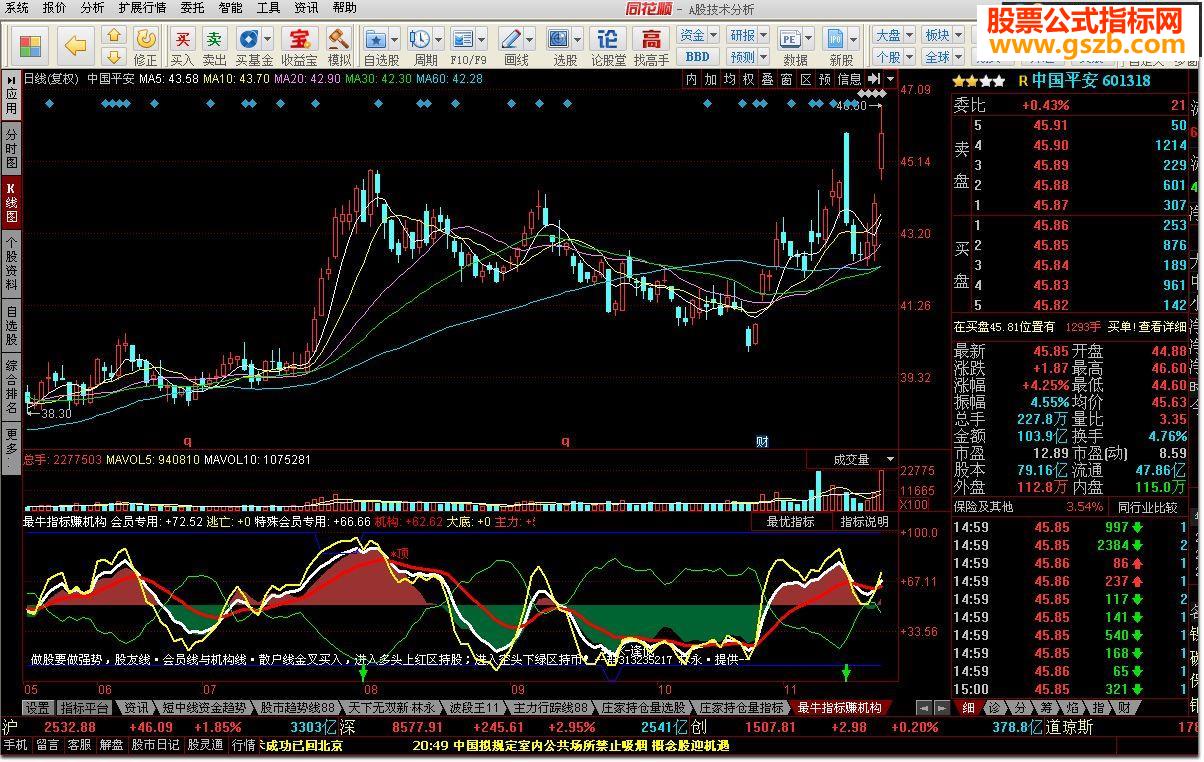Click the 股市日记 status bar entry

pyautogui.click(x=154, y=745)
